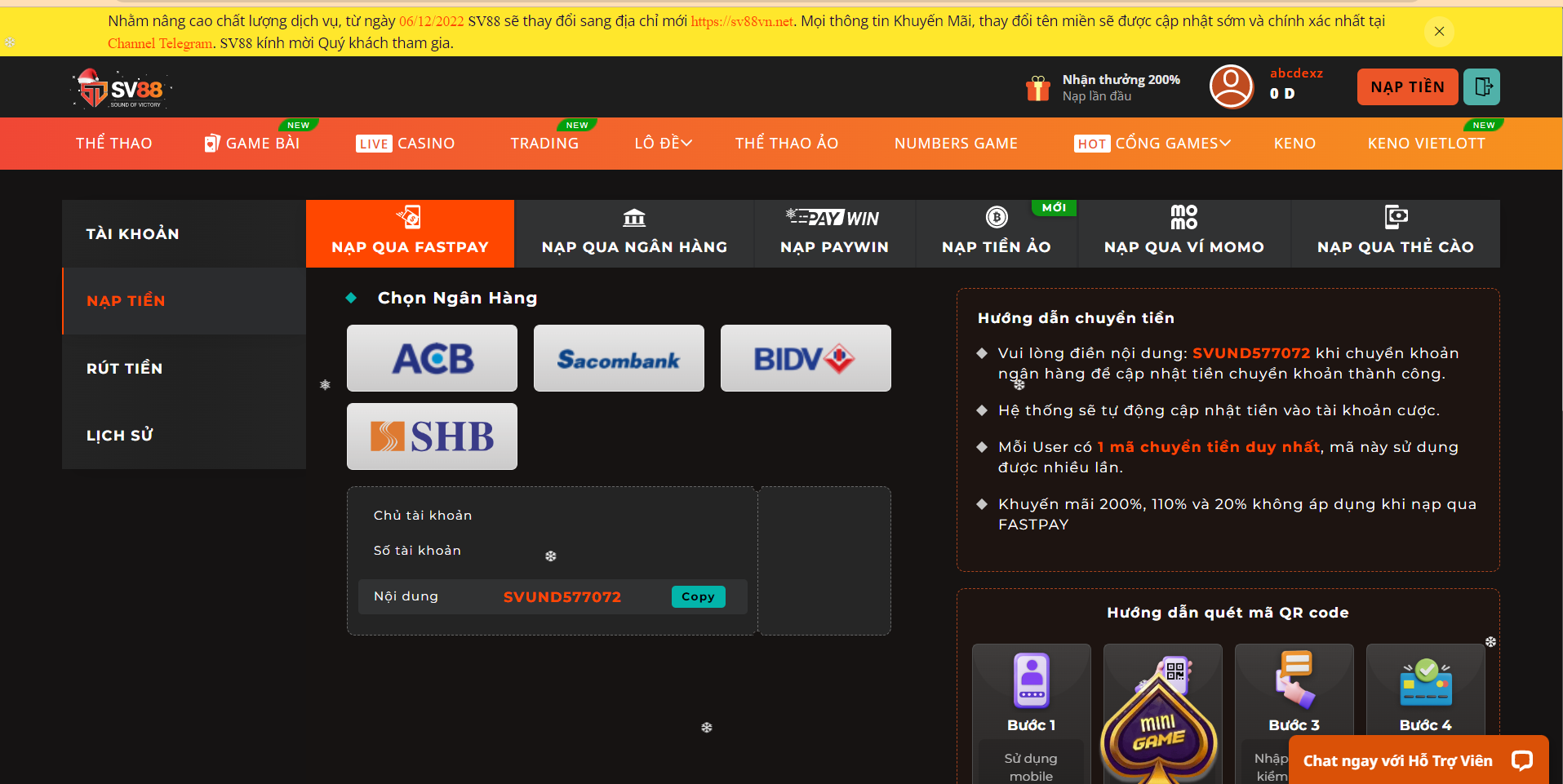Click the abcdexz username
This screenshot has height=784, width=1563.
click(x=1296, y=73)
